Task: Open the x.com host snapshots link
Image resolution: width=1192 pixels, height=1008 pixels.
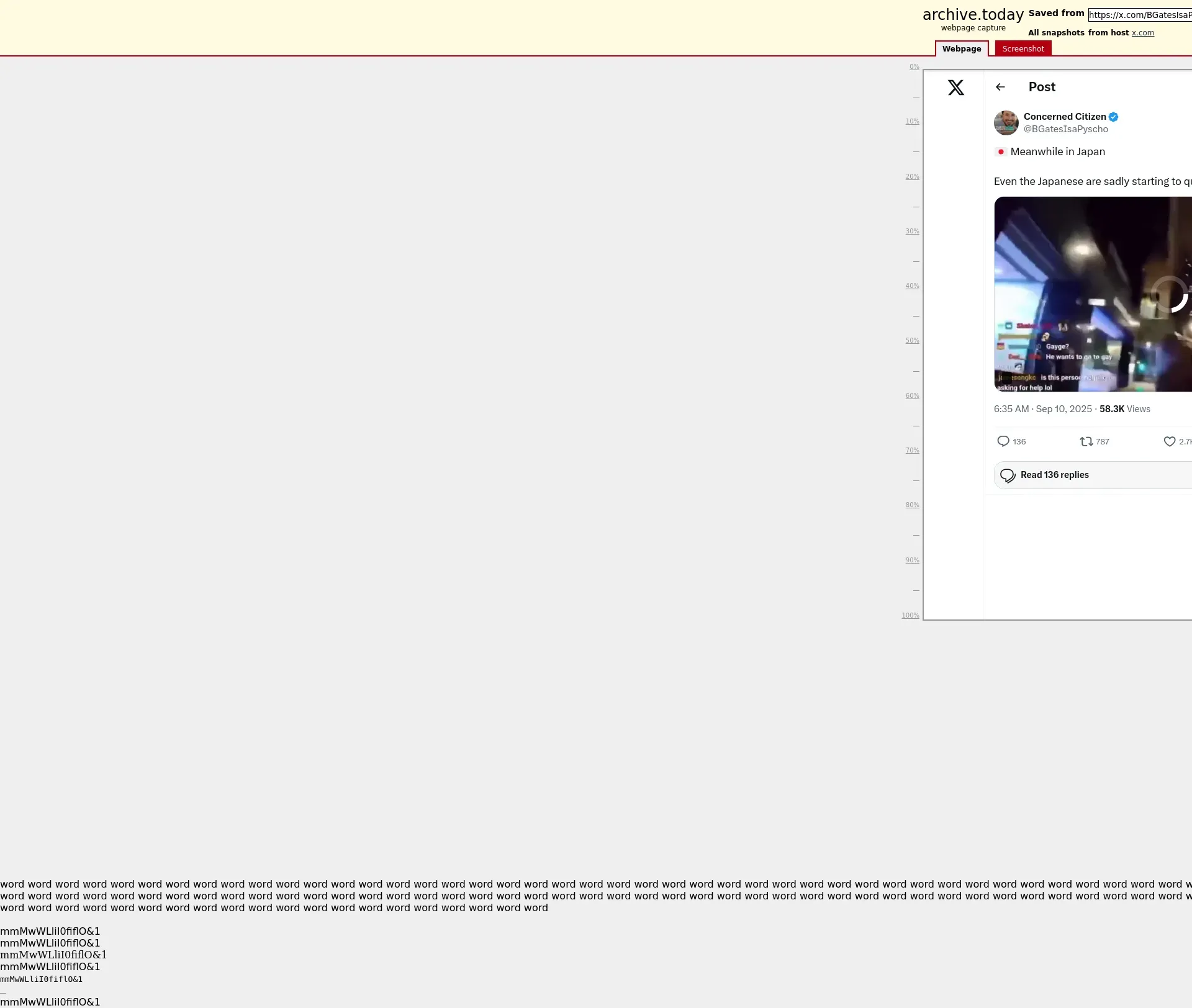Action: pos(1142,33)
